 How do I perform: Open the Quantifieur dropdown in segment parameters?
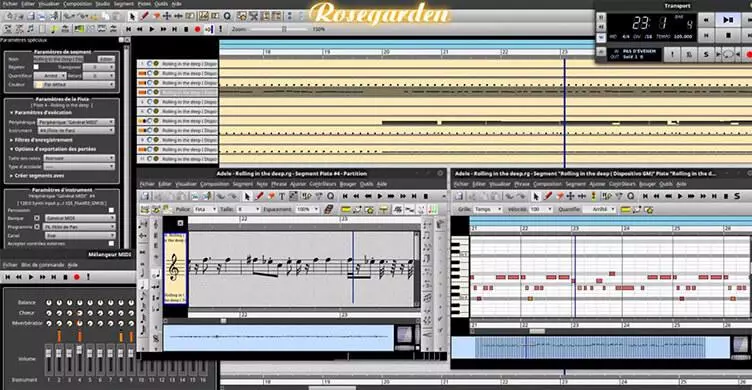click(x=50, y=76)
